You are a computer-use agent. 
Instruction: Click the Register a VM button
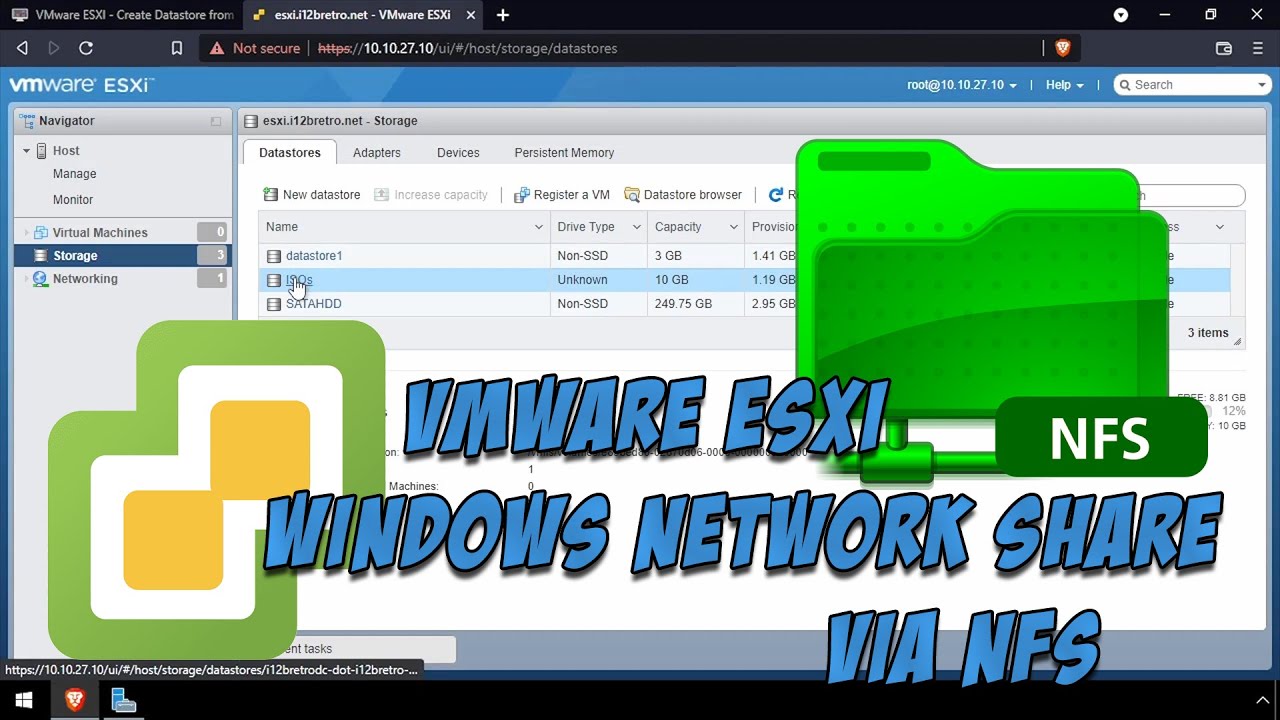tap(562, 195)
